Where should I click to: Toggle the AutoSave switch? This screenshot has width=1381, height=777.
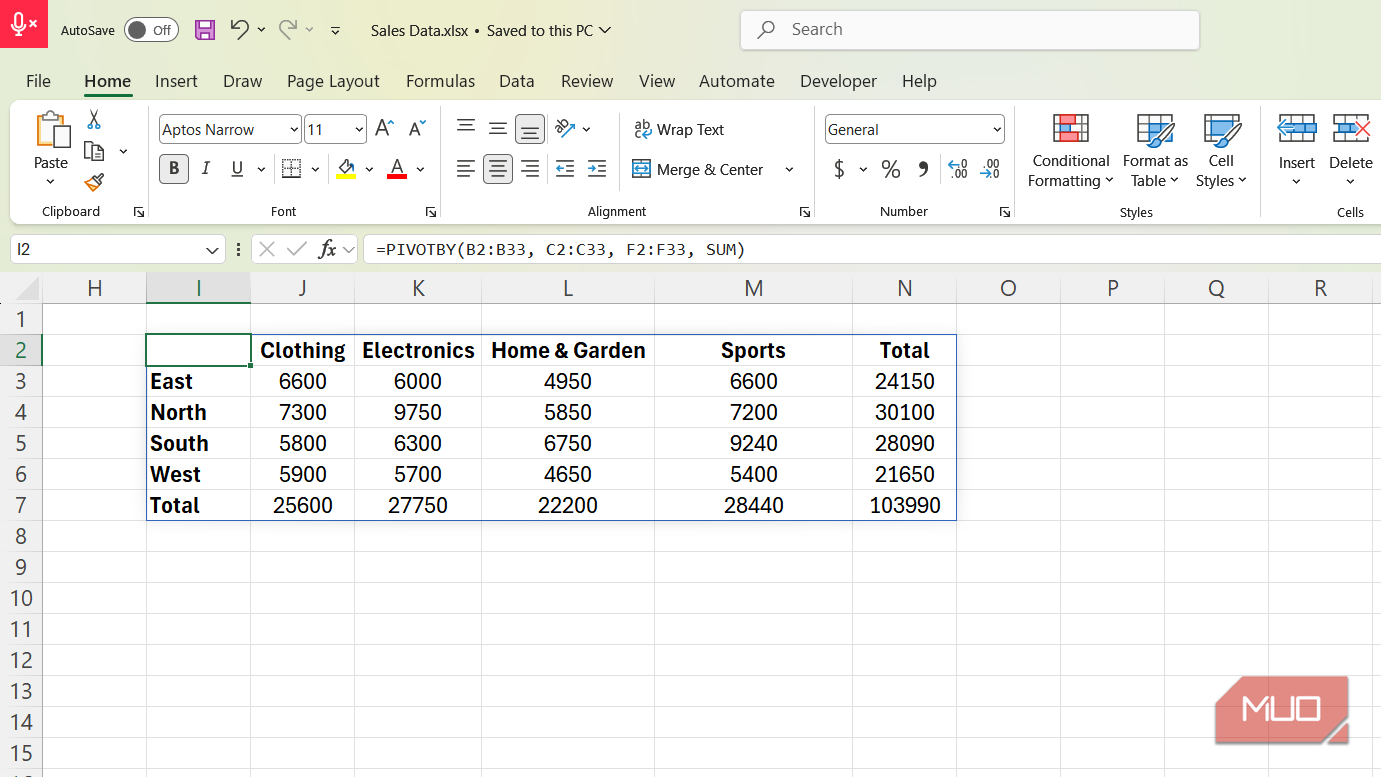[151, 30]
